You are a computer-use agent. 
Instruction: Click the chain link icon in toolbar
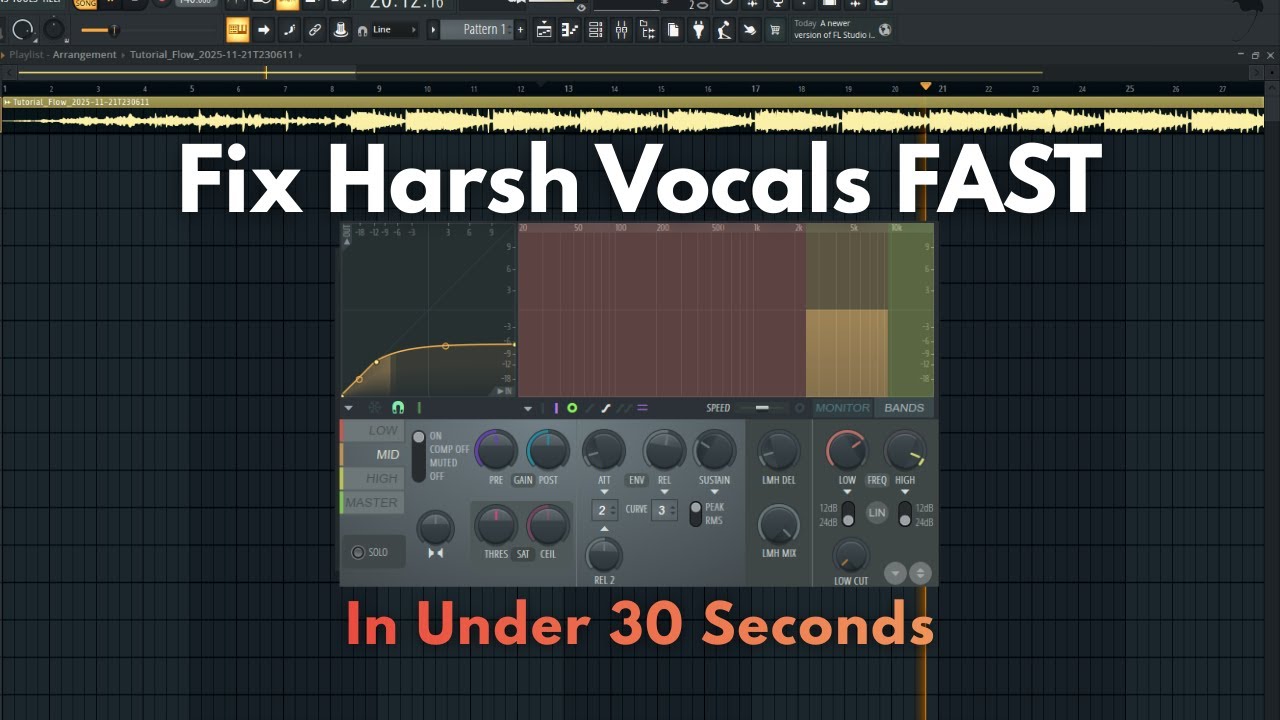315,30
